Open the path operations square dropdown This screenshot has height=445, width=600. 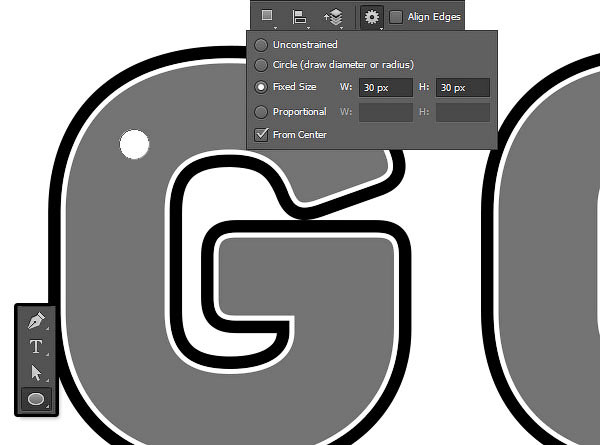coord(267,16)
